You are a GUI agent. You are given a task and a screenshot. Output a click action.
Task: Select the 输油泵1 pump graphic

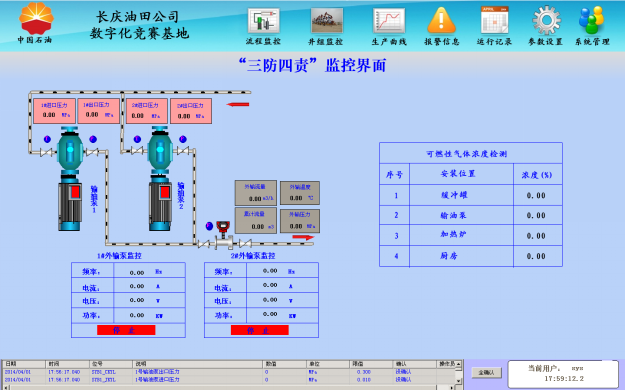70,179
